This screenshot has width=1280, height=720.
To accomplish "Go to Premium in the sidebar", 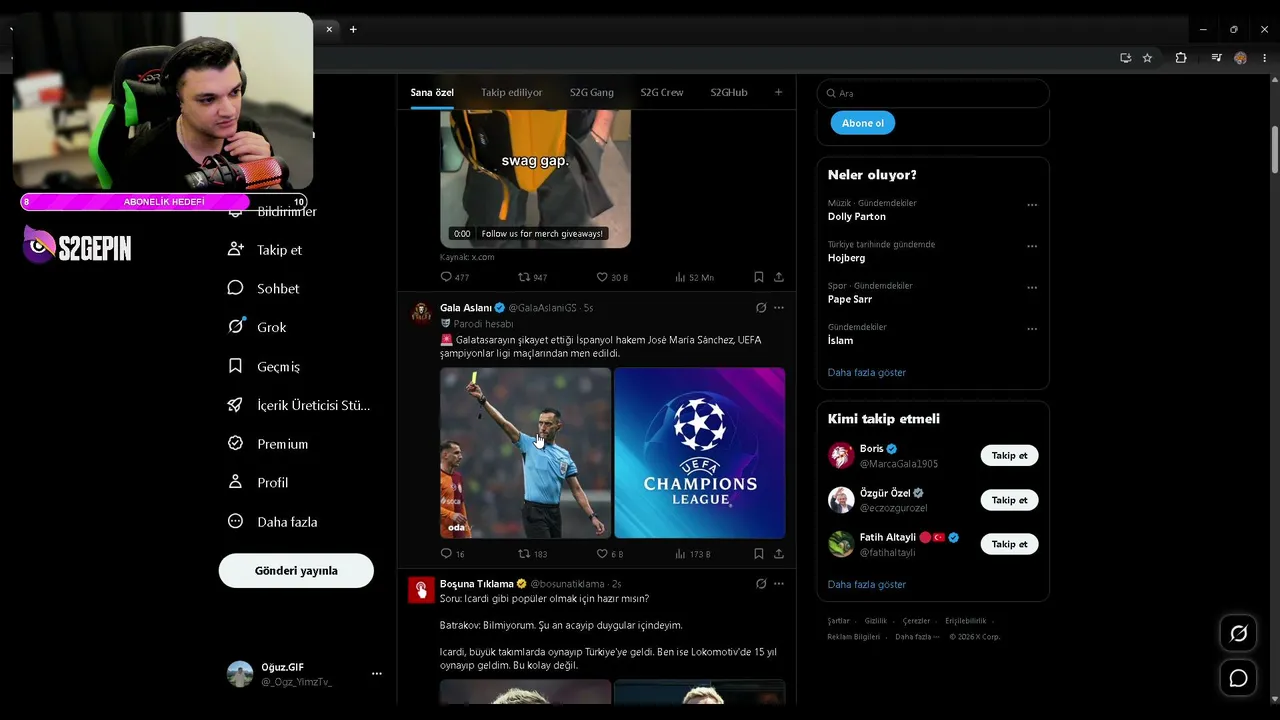I will 268,444.
